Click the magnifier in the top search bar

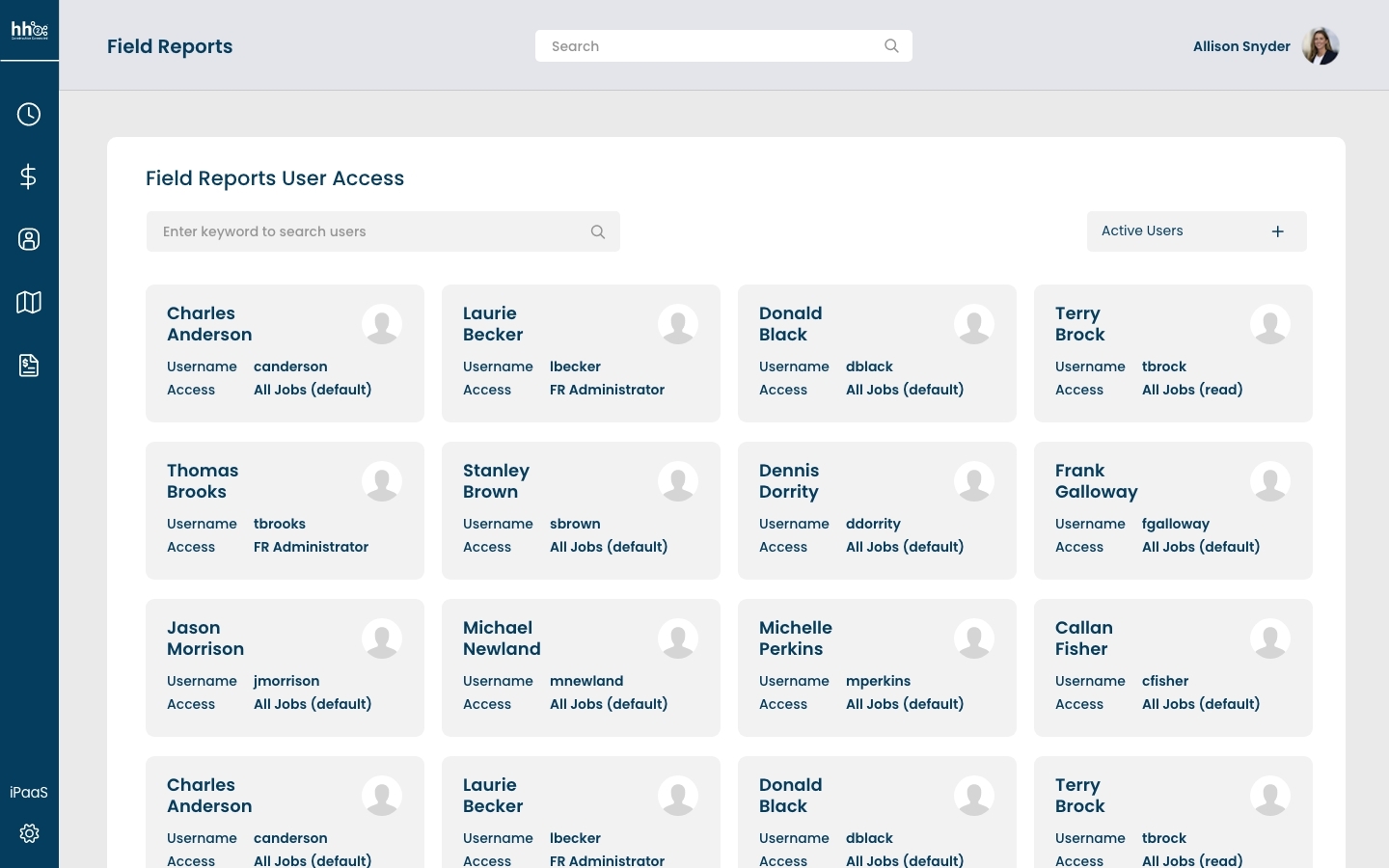(x=891, y=45)
